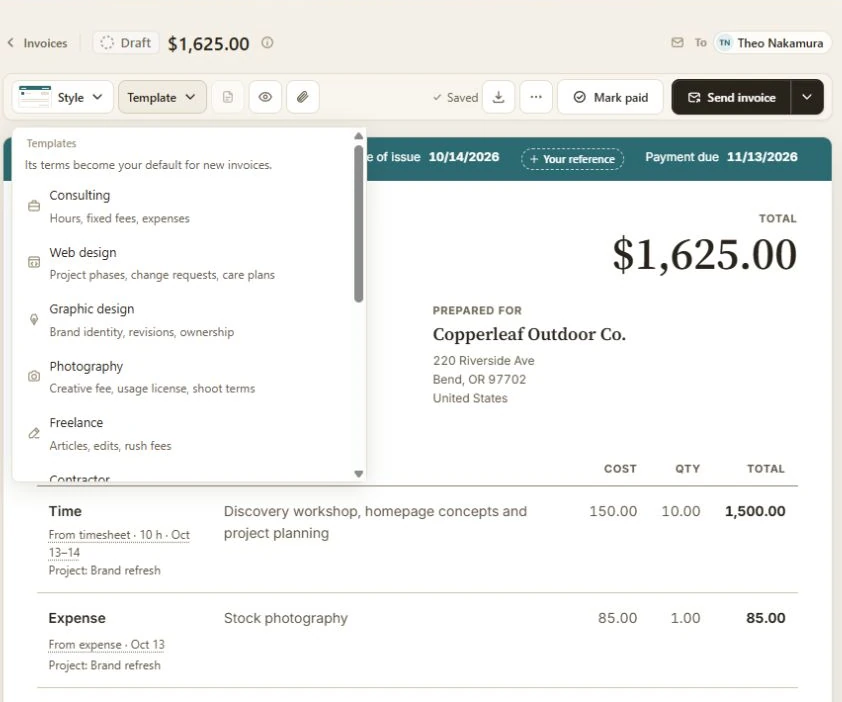The image size is (842, 702).
Task: Click the camera icon for Photography
Action: coord(34,376)
